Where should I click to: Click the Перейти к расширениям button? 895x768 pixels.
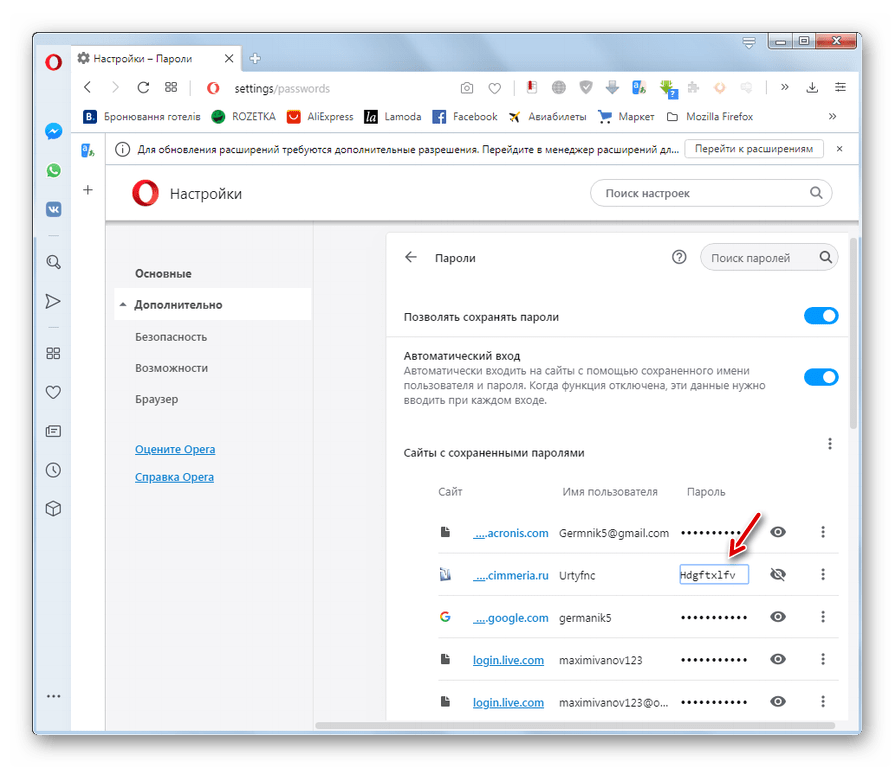tap(754, 149)
